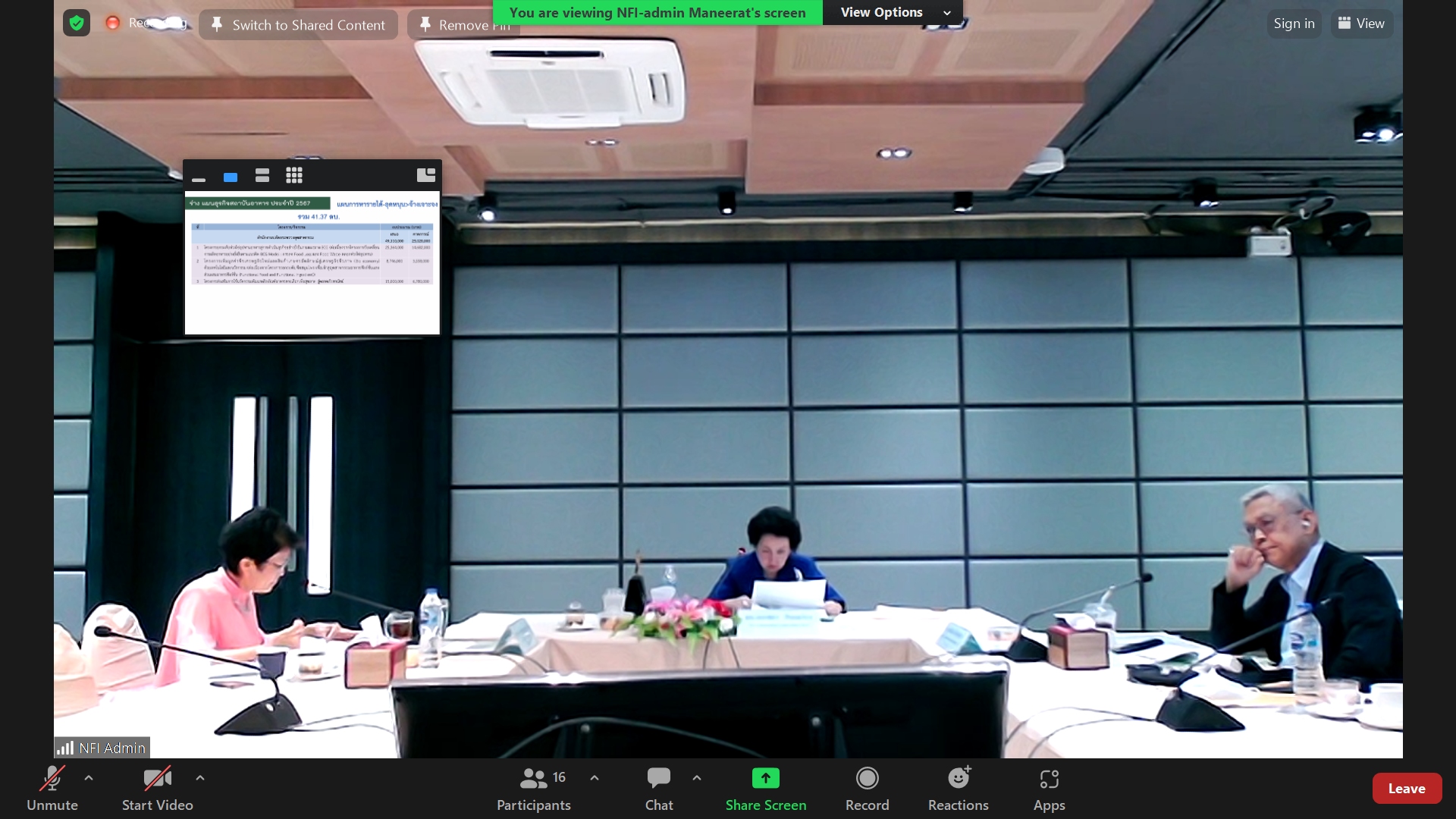Expand video options arrow beside Start Video
Screen dimensions: 1456x819
click(x=200, y=778)
